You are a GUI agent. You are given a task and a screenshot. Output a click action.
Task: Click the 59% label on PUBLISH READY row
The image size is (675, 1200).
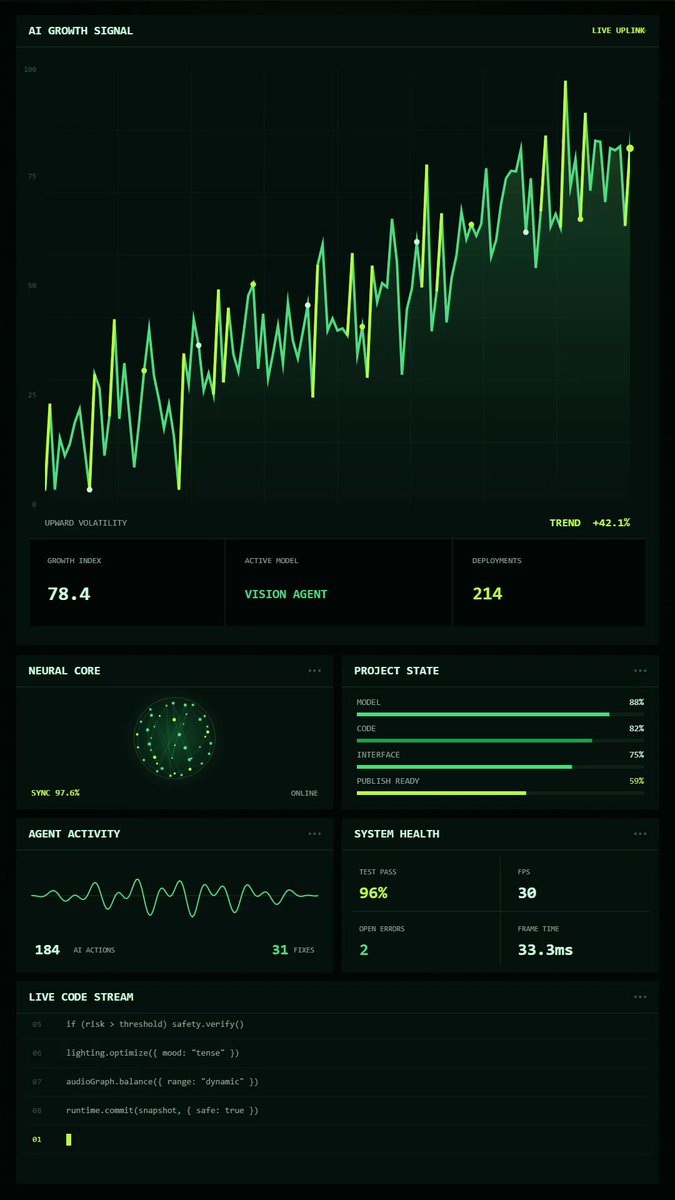click(636, 781)
